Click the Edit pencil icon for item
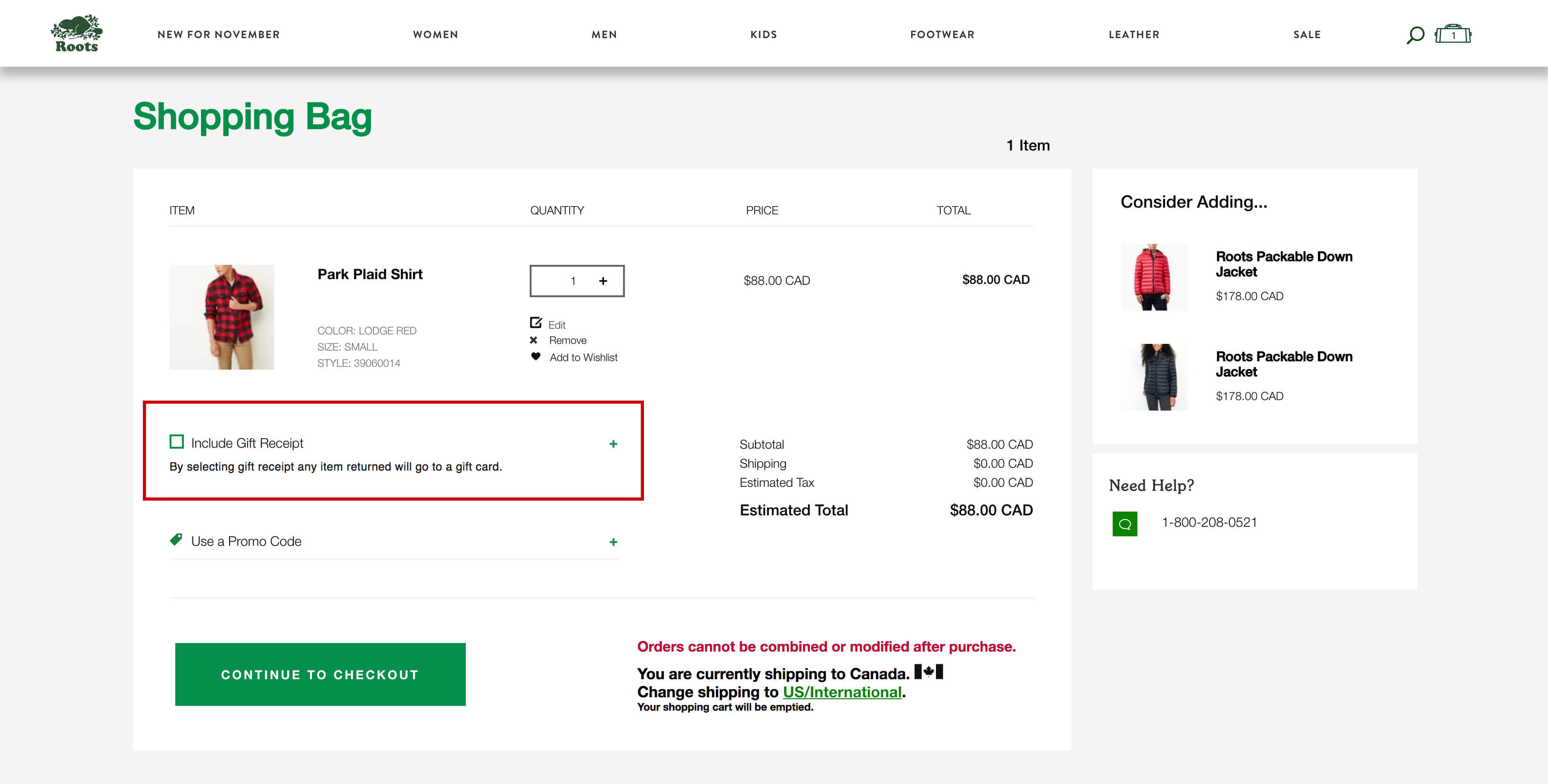Image resolution: width=1548 pixels, height=784 pixels. (535, 322)
